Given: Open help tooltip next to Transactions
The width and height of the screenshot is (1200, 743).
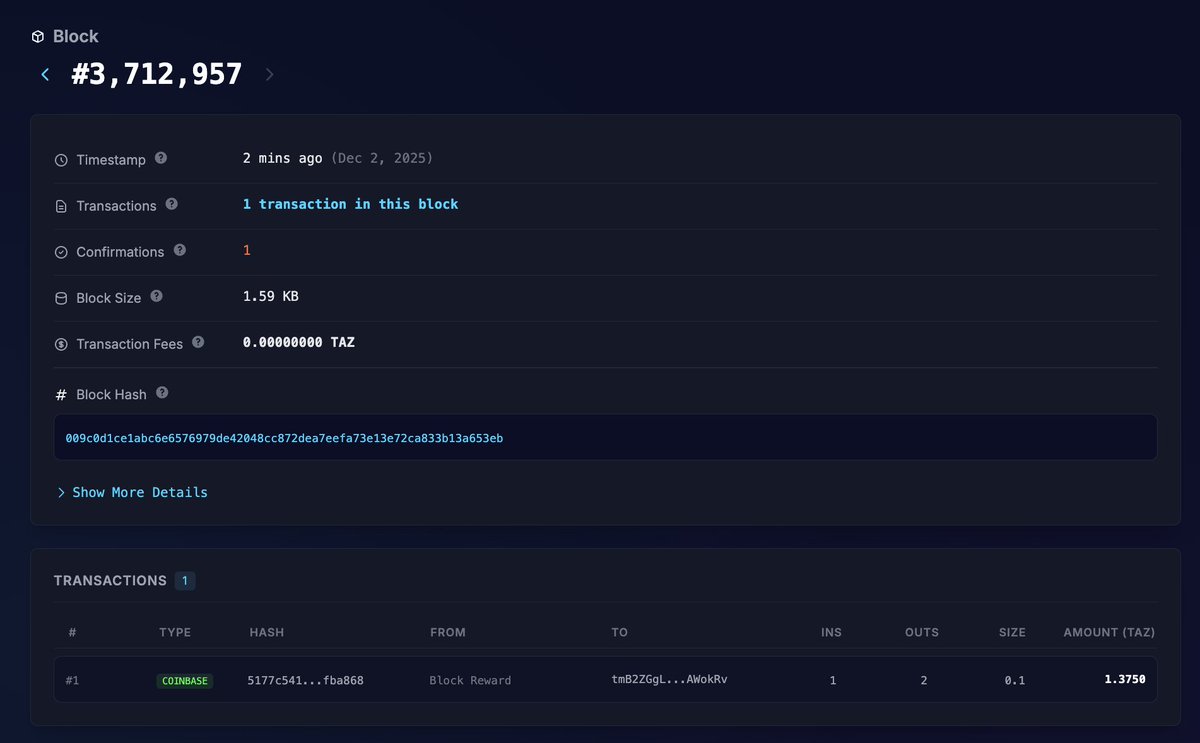Looking at the screenshot, I should pos(172,204).
